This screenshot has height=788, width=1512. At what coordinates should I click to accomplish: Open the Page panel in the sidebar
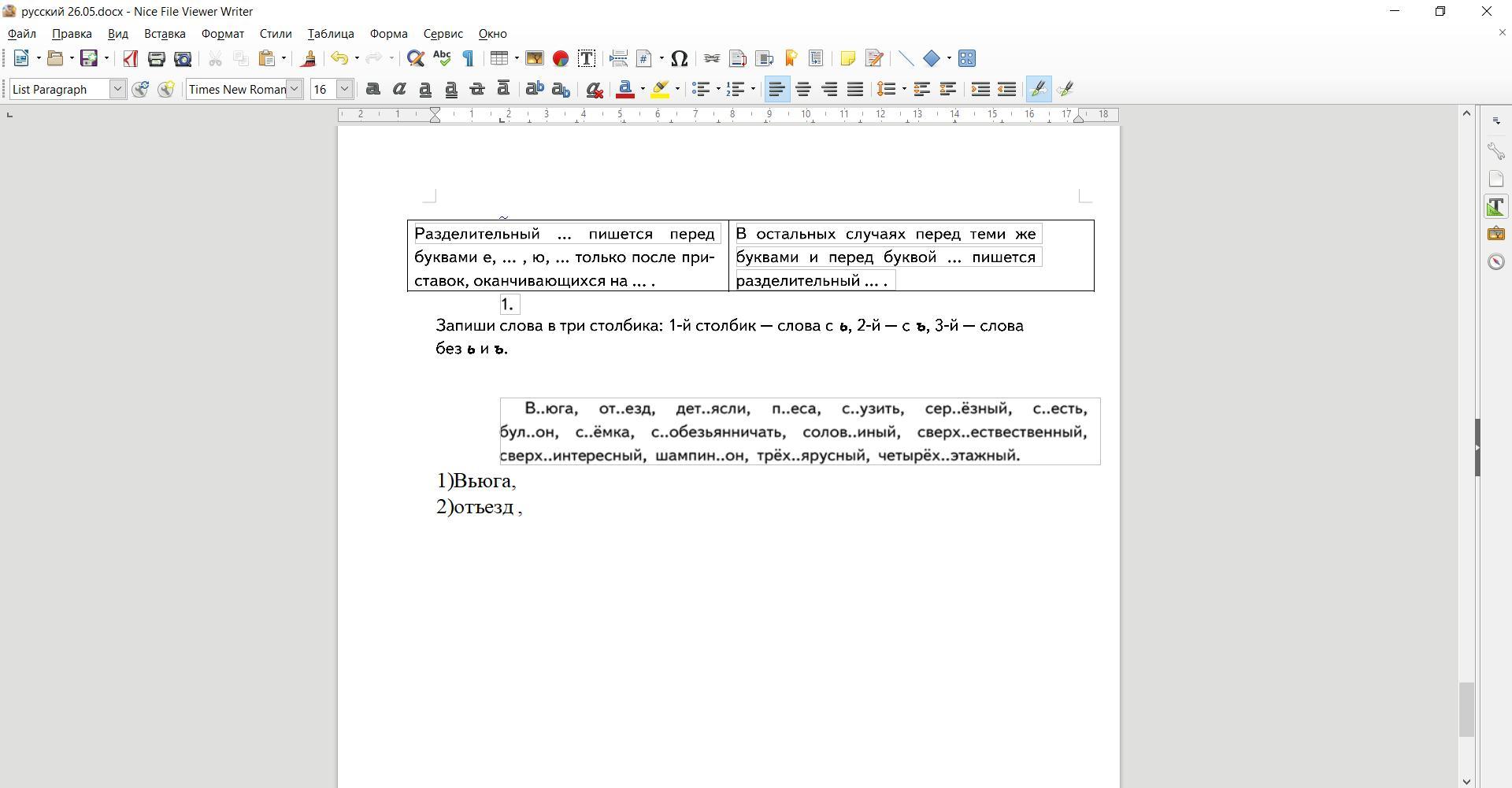pos(1496,179)
